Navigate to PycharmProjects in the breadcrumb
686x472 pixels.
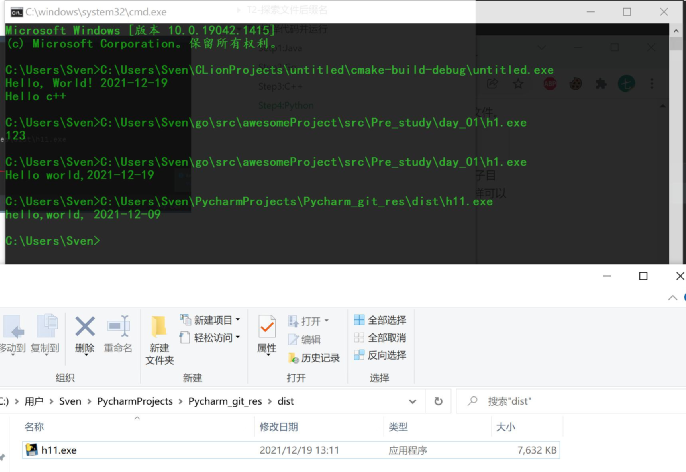[x=135, y=401]
